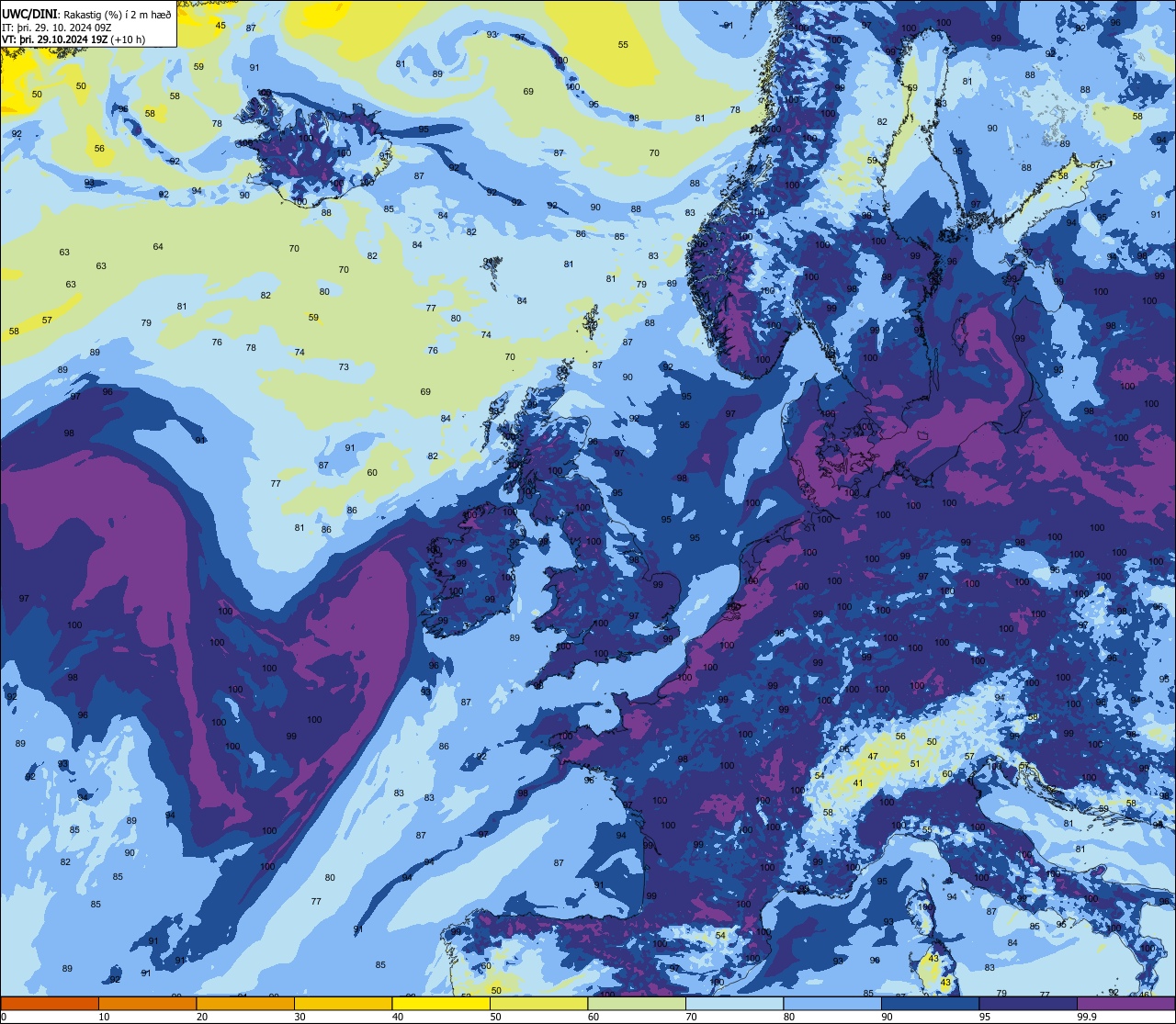Viewport: 1176px width, 1024px height.
Task: Click the legend tick label 60
Action: 594,1017
